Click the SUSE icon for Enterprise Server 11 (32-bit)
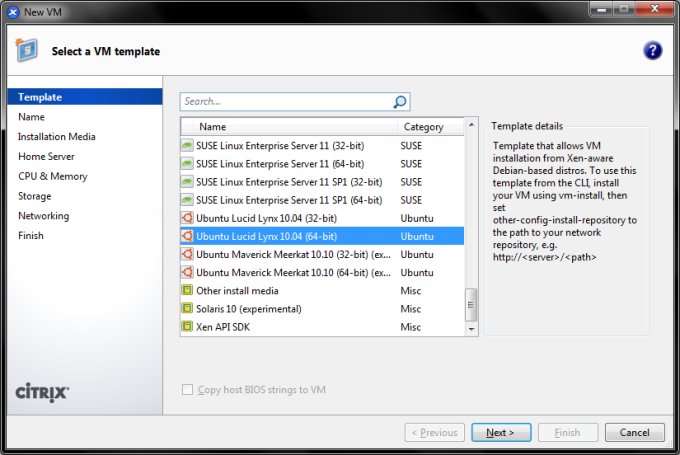This screenshot has height=455, width=680. click(x=187, y=145)
